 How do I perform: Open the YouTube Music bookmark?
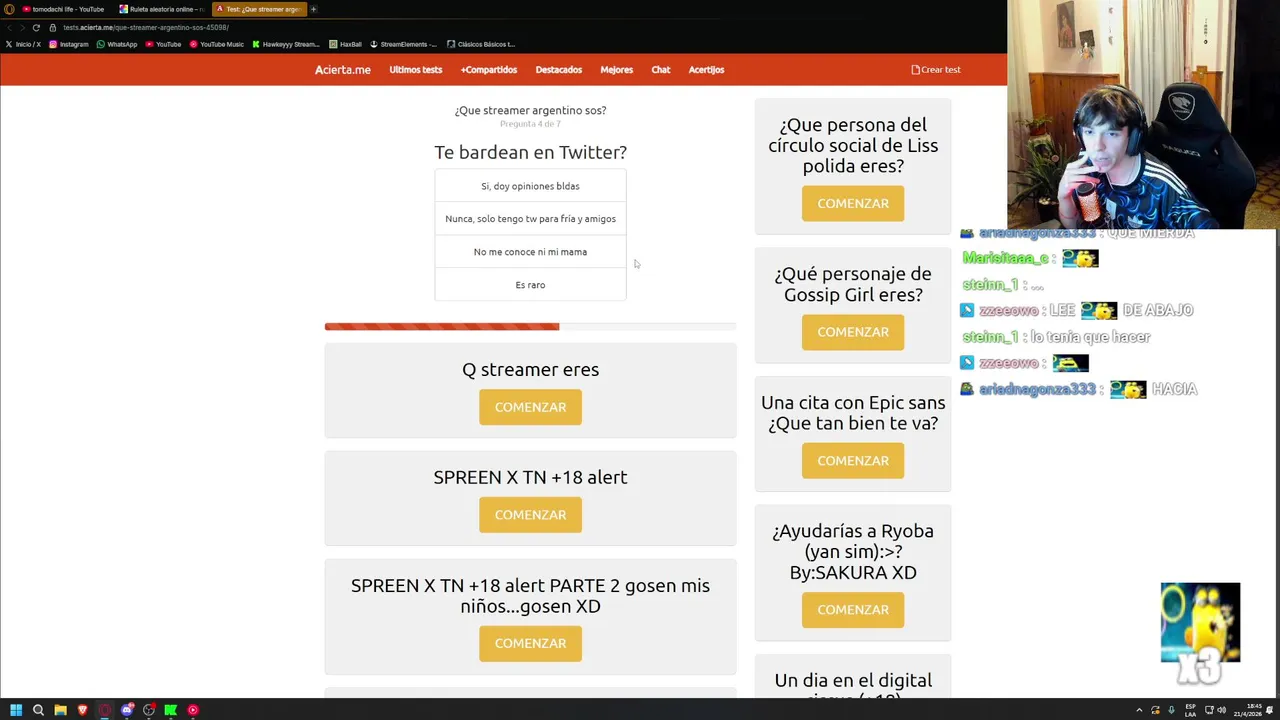[x=216, y=44]
